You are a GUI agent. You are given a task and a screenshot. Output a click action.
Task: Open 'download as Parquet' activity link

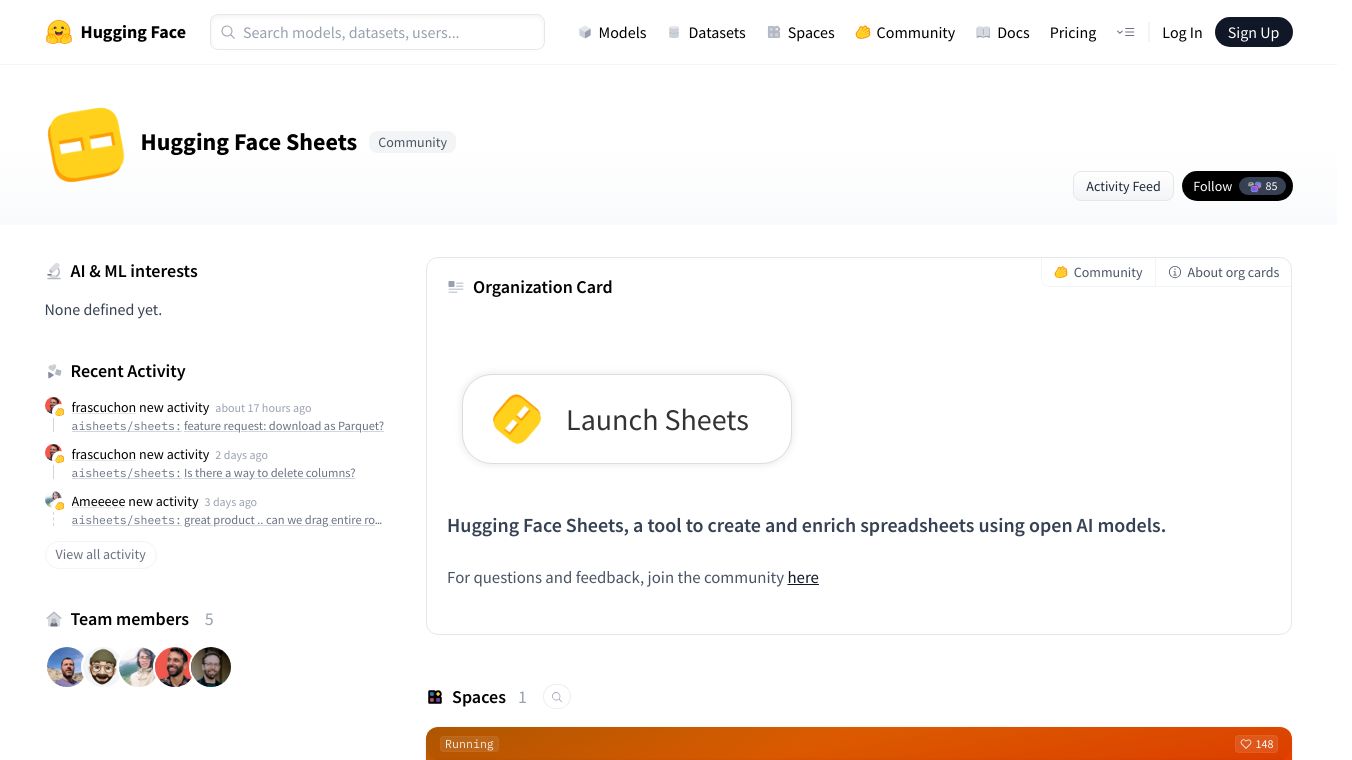coord(283,426)
